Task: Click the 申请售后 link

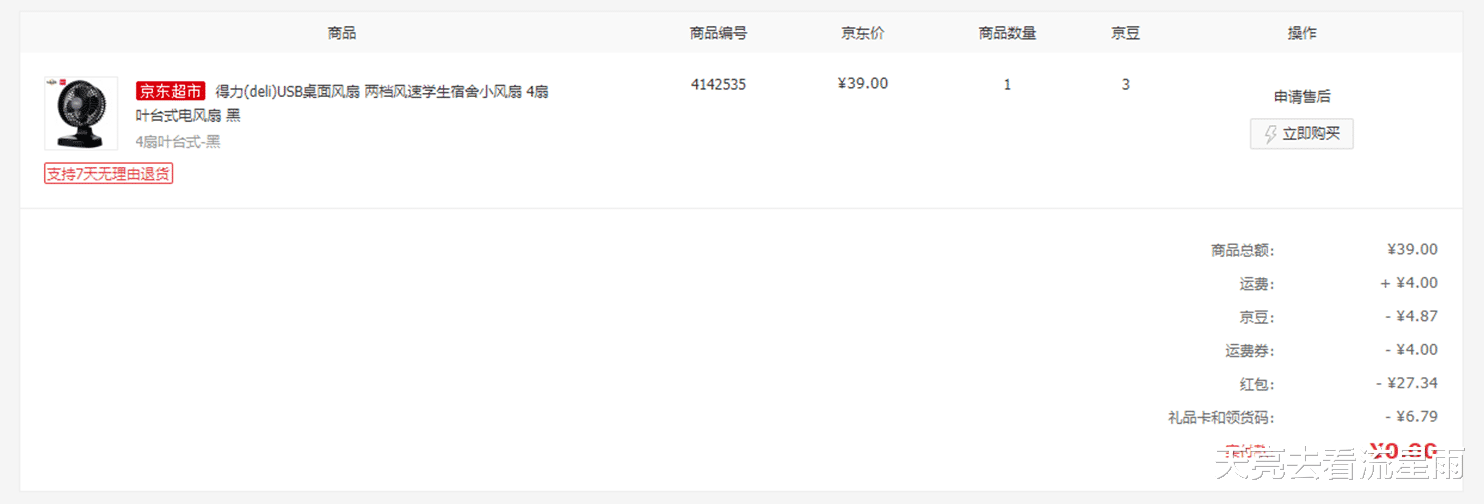Action: (x=1301, y=97)
